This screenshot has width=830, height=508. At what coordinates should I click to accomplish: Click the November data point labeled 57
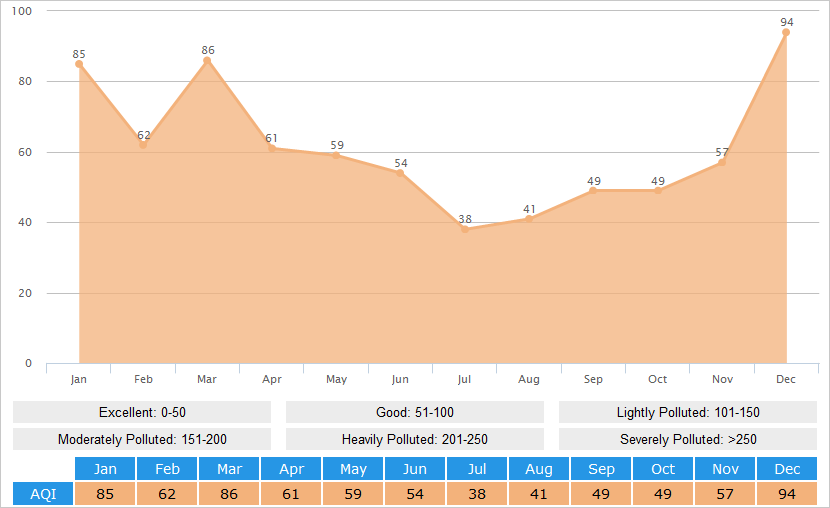pyautogui.click(x=721, y=162)
